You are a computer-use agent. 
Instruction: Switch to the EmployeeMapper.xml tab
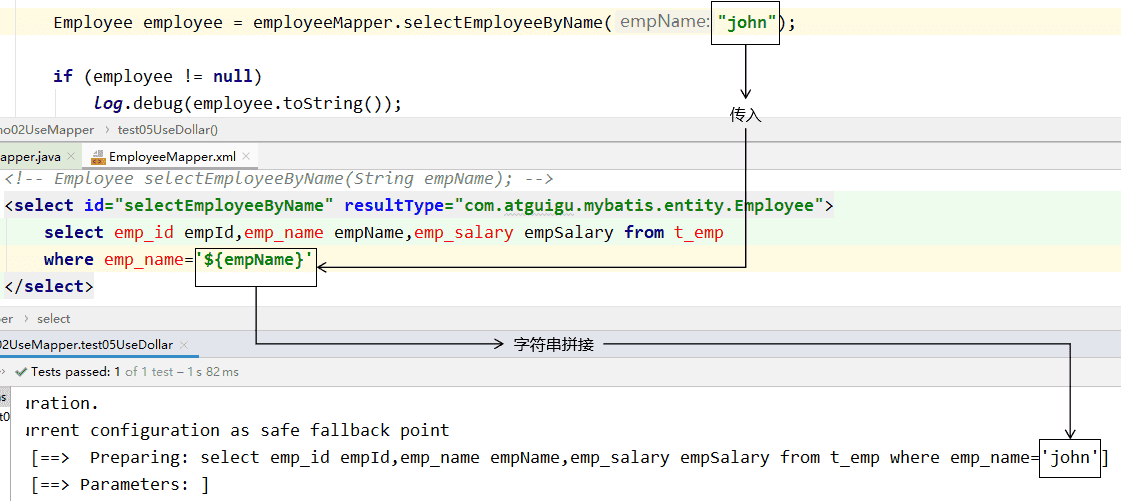[x=171, y=157]
